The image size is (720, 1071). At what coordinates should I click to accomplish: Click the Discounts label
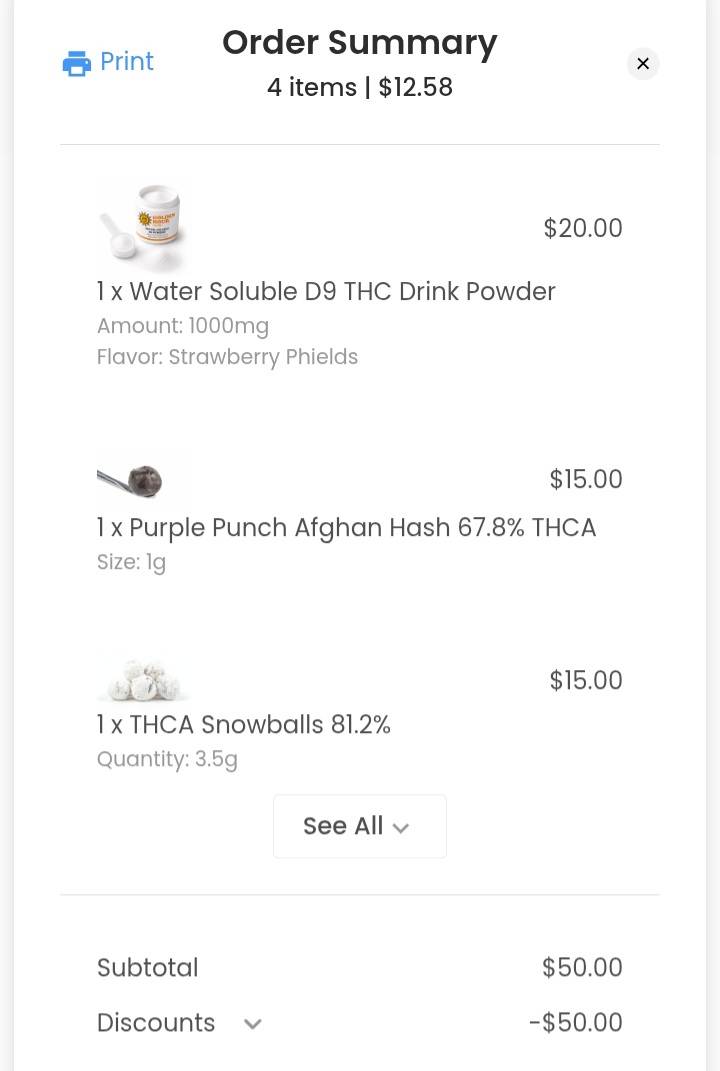point(156,1023)
